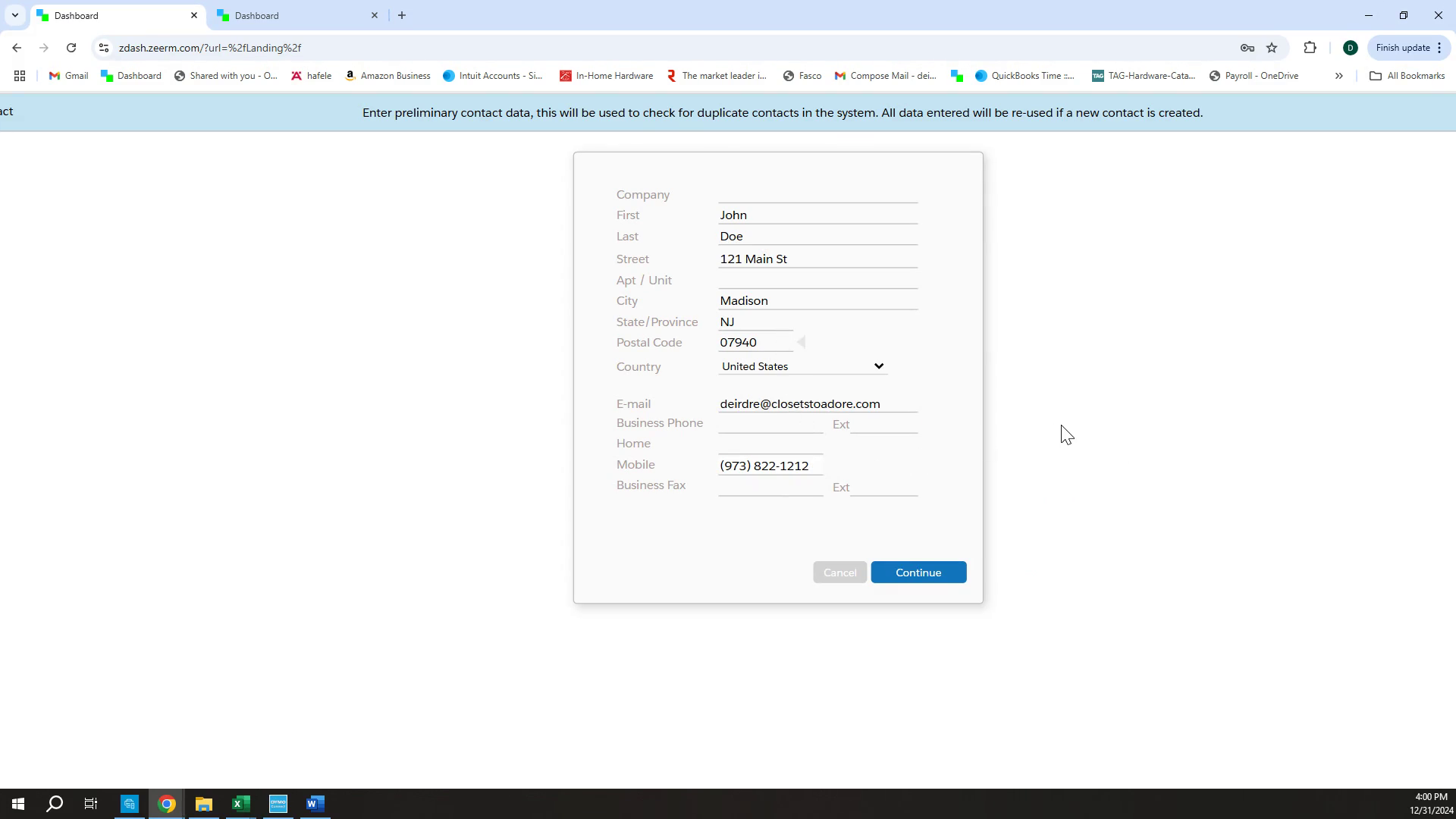The width and height of the screenshot is (1456, 819).
Task: Open Excel from the taskbar
Action: (x=241, y=804)
